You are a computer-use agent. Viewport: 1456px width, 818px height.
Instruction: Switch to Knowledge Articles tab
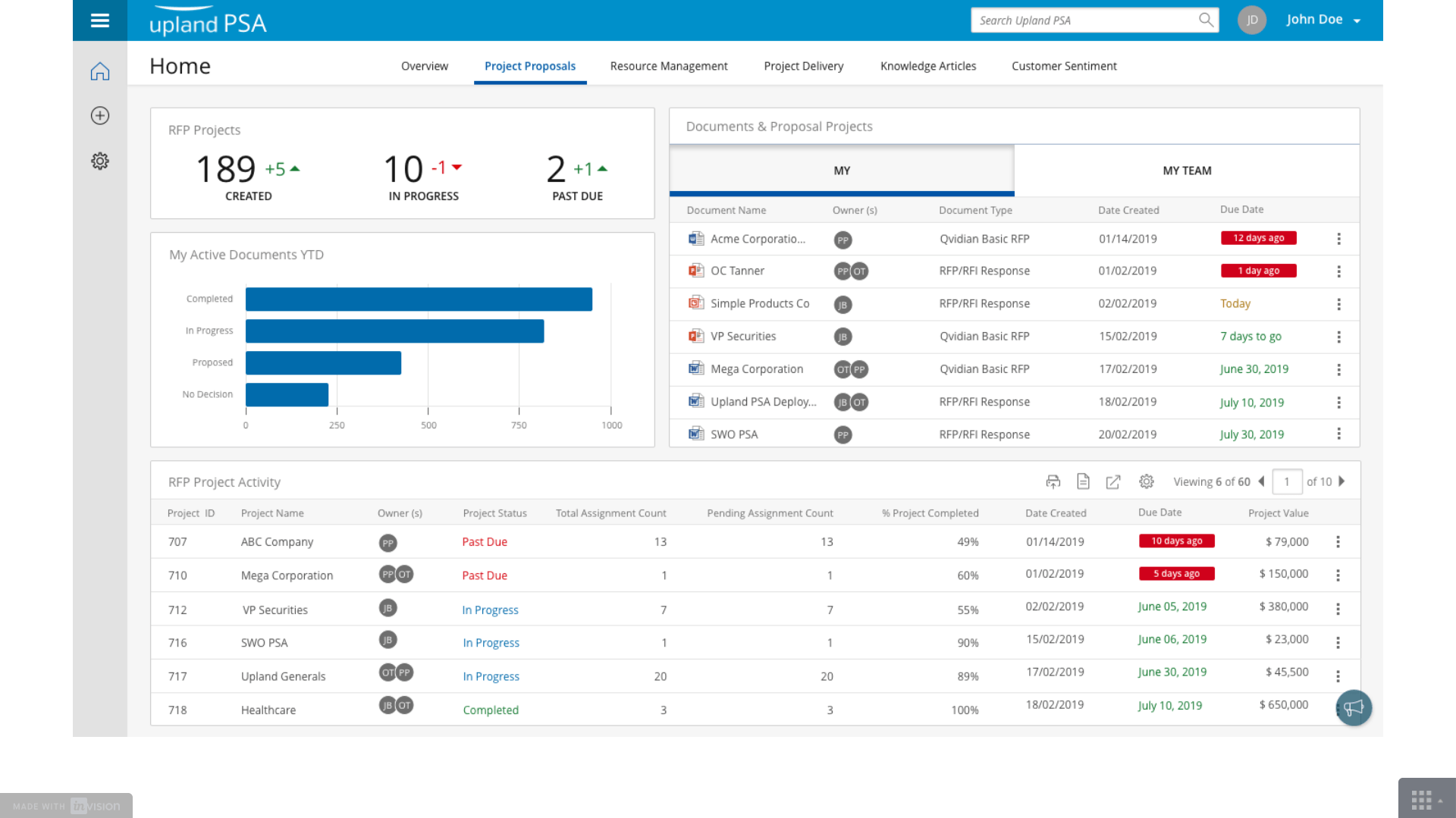[x=928, y=66]
